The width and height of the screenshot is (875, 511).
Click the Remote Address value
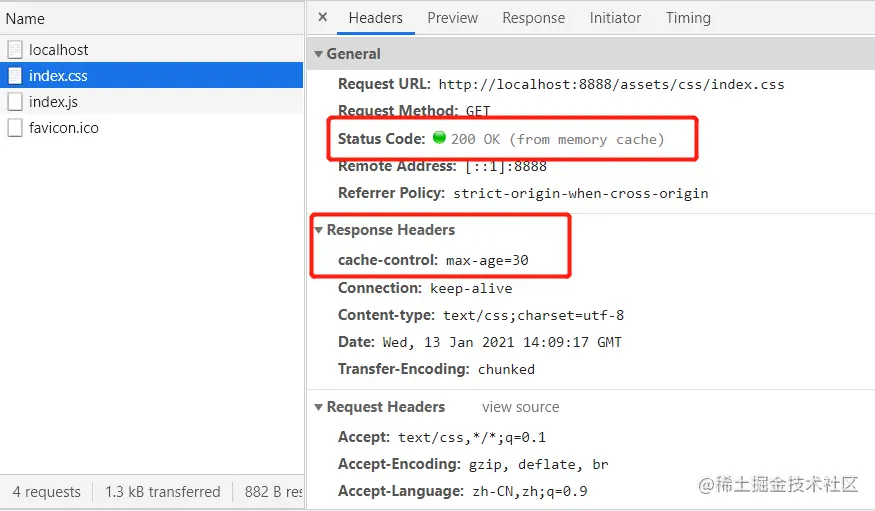[506, 166]
